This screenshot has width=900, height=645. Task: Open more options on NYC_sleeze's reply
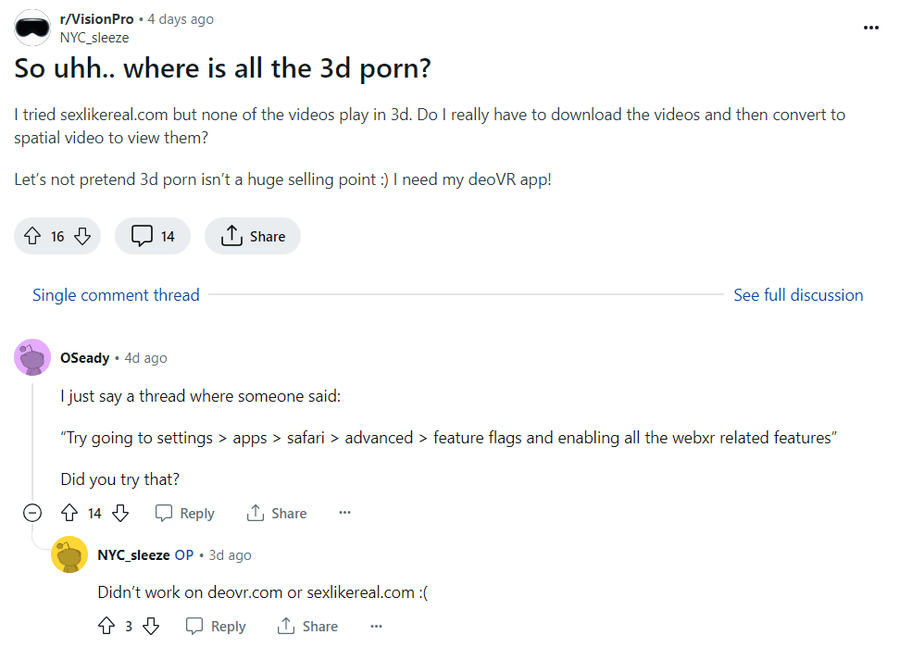(376, 626)
